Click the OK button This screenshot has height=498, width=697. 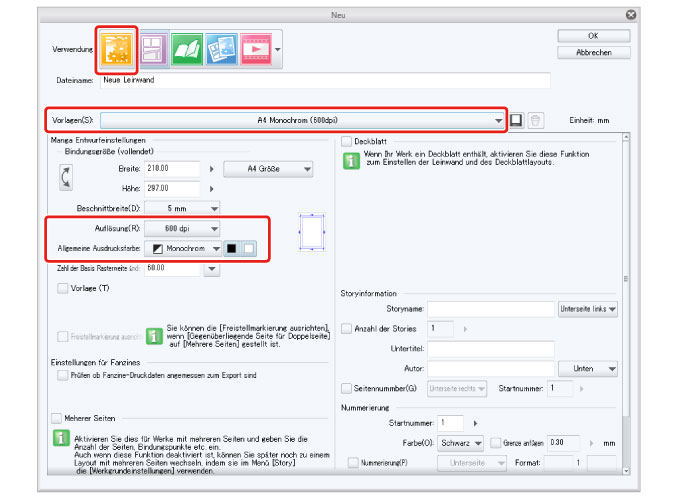coord(593,36)
